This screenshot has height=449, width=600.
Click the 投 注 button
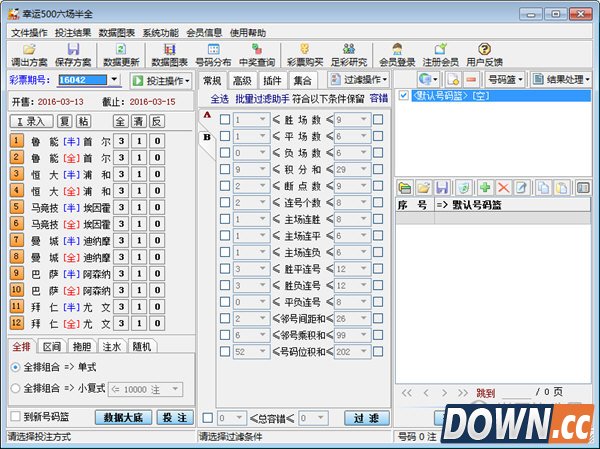coord(175,417)
